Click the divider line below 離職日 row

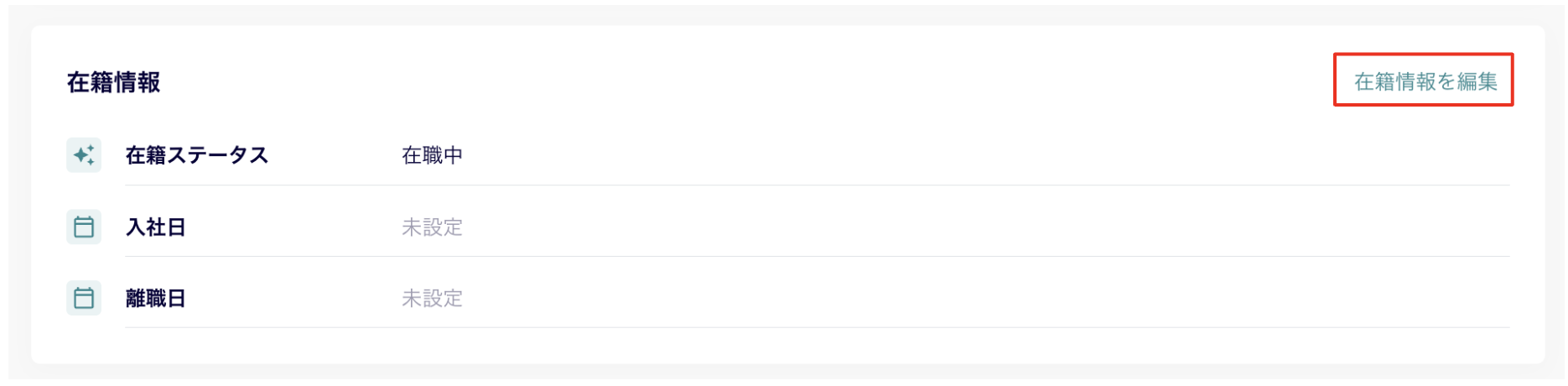(817, 327)
